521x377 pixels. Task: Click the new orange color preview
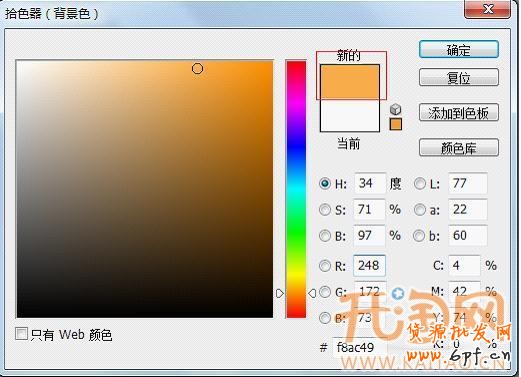[x=350, y=82]
